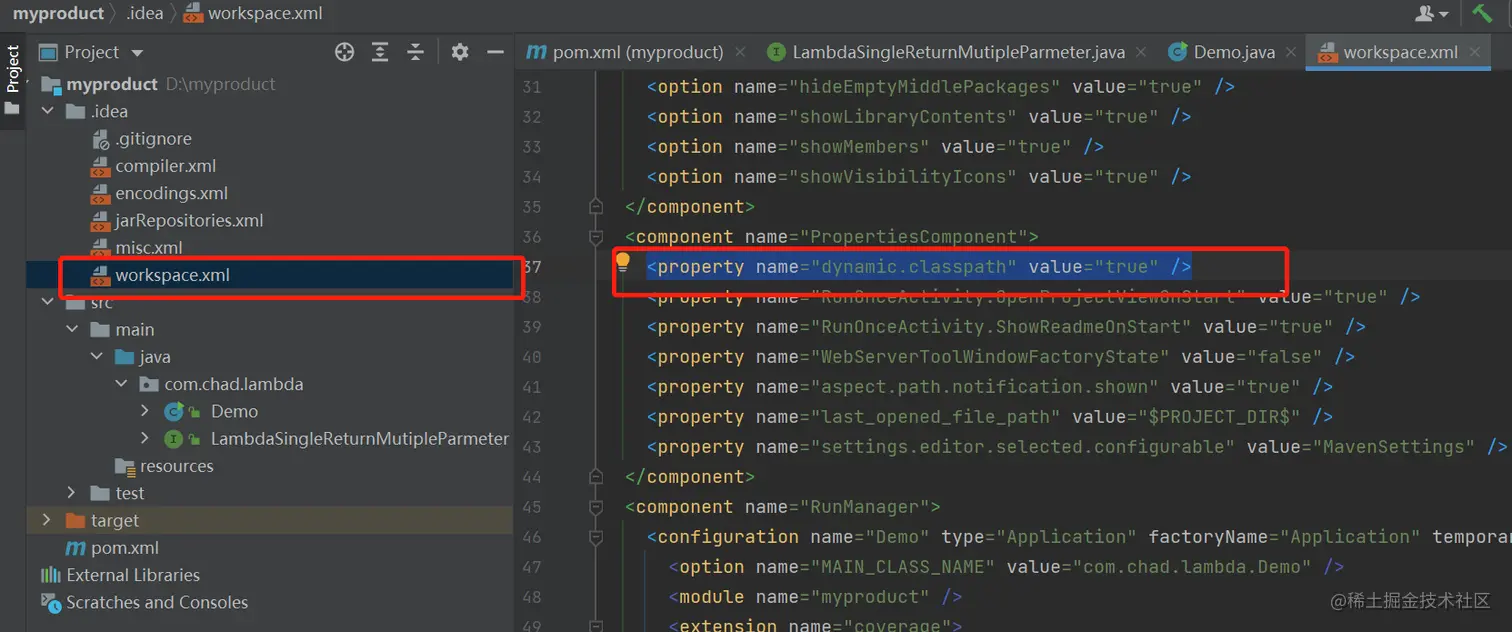Click the Scratches and Consoles icon
Screen dimensions: 1512x632
[x=50, y=602]
